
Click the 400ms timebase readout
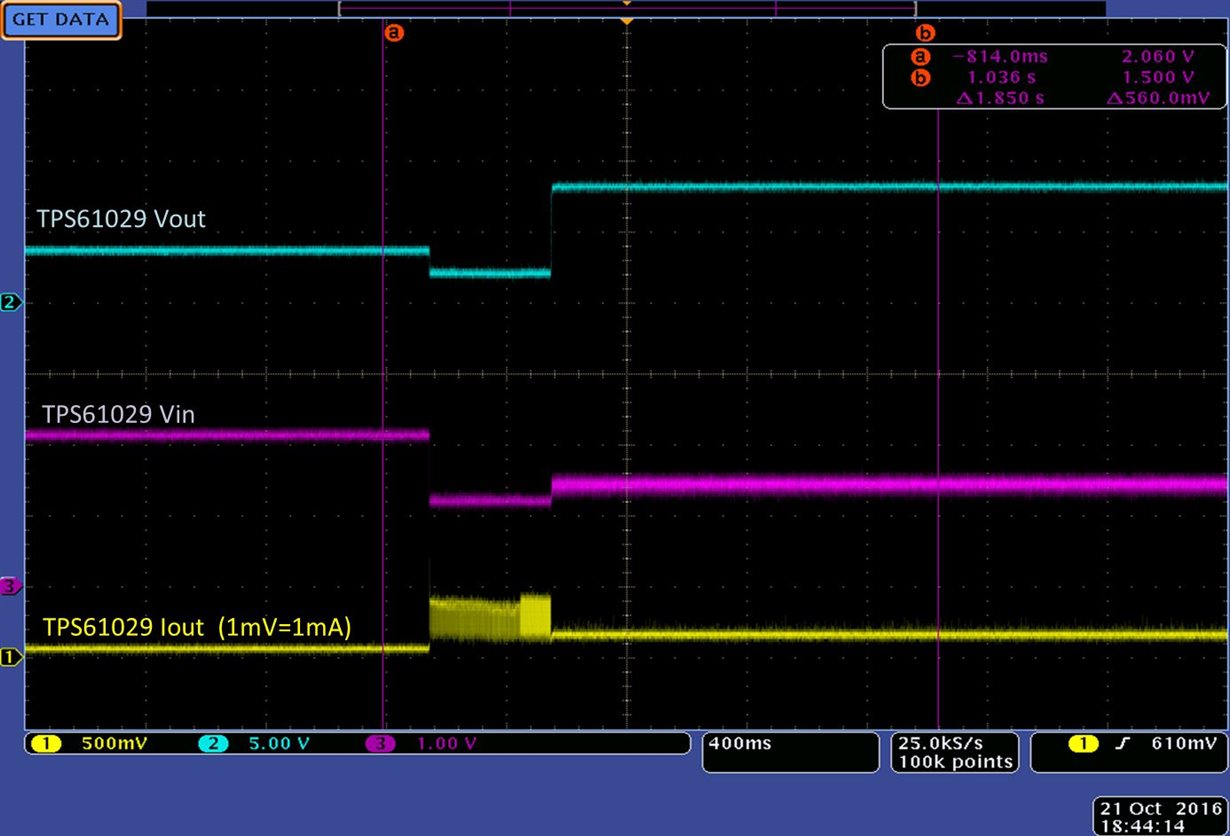point(740,744)
